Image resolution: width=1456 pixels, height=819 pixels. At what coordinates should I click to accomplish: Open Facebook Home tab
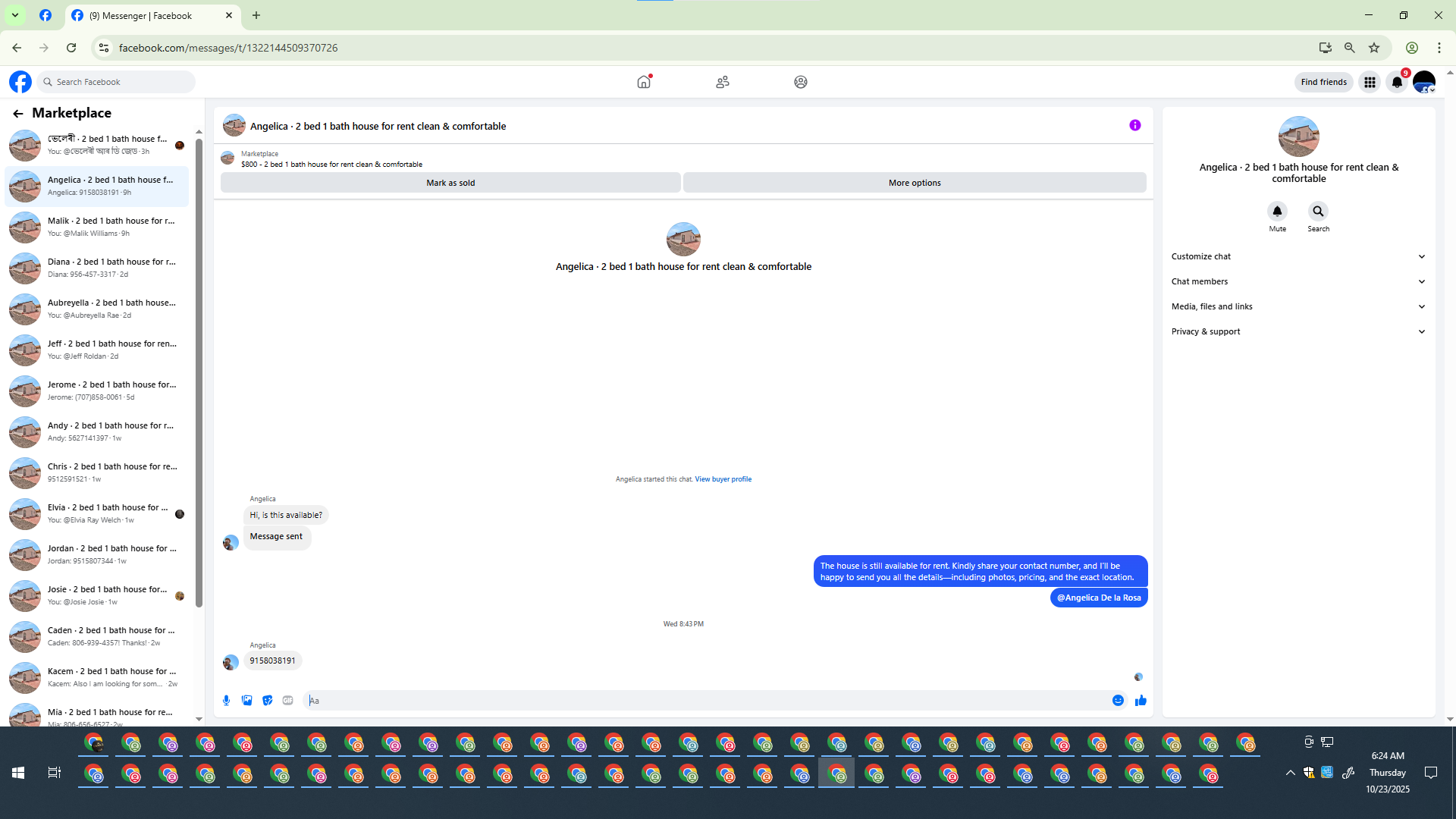tap(644, 82)
